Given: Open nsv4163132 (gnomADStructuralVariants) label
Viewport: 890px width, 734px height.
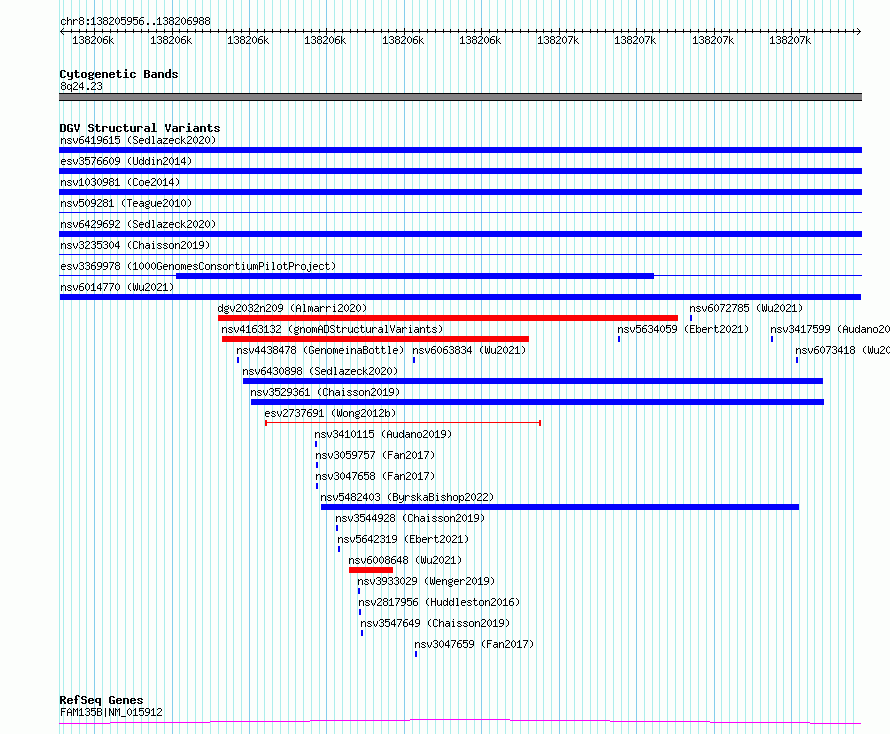Looking at the screenshot, I should [x=332, y=329].
